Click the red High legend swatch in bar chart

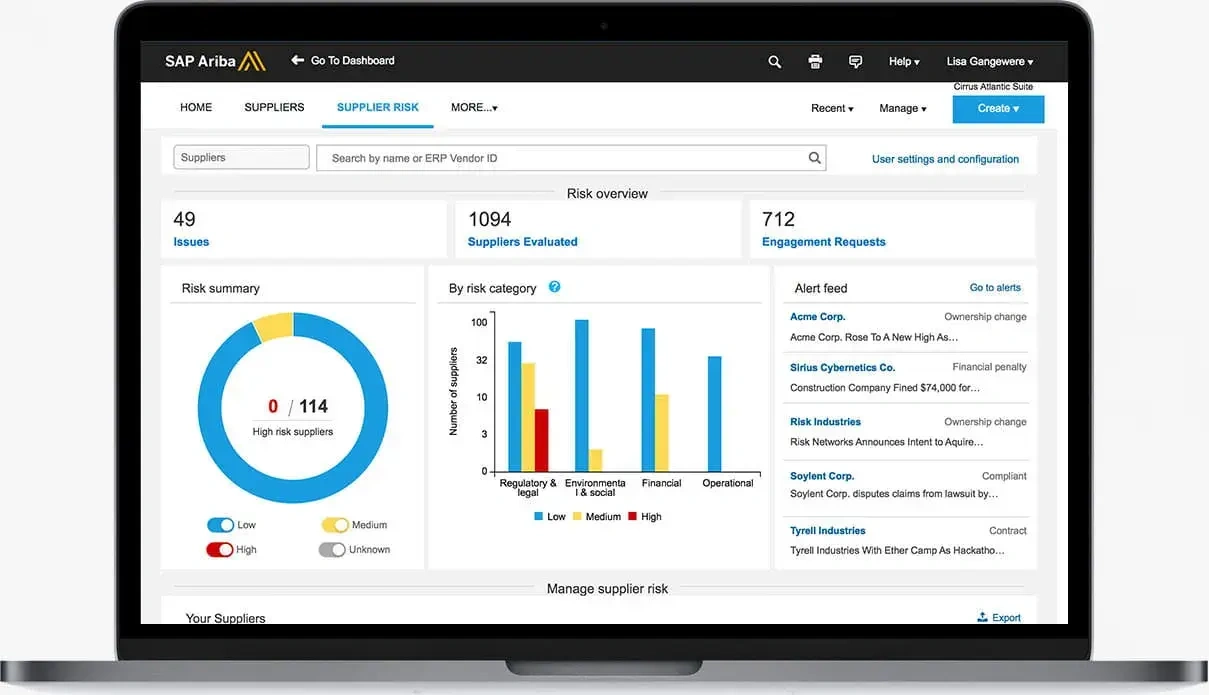click(632, 517)
